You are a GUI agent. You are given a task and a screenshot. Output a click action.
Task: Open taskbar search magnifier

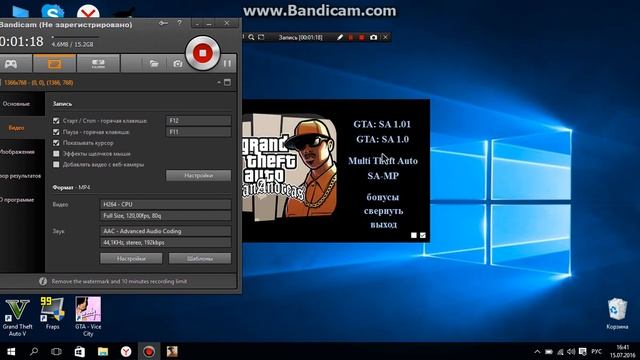coord(34,351)
